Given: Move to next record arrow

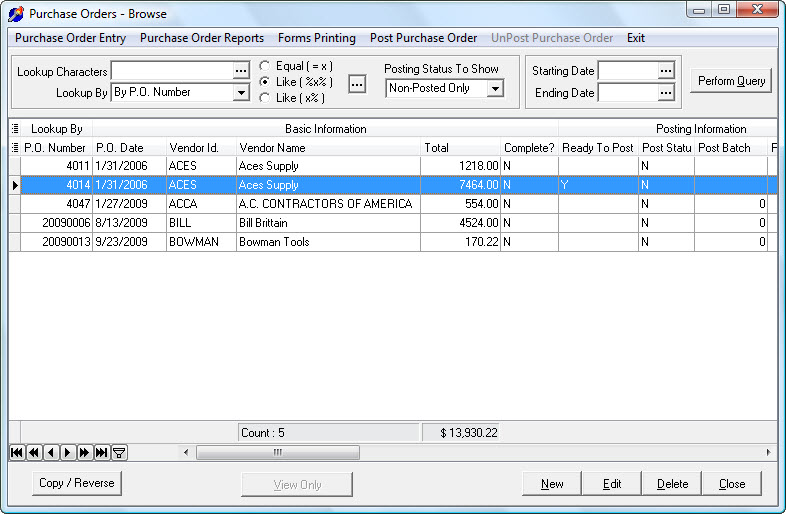Looking at the screenshot, I should 68,453.
